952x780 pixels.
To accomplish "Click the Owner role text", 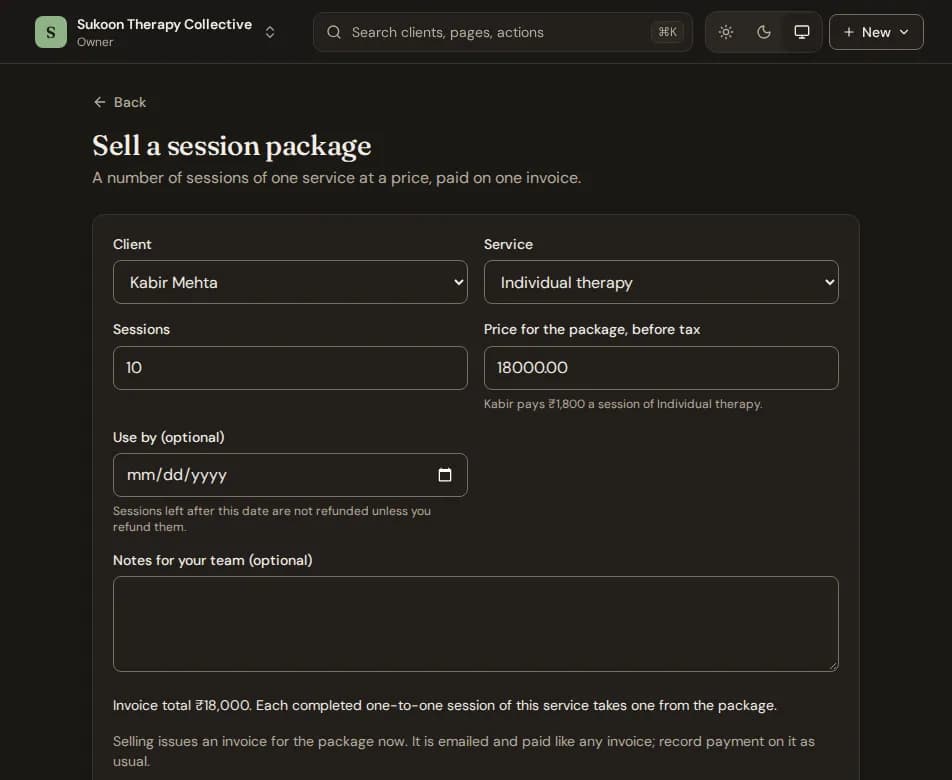I will tap(95, 42).
